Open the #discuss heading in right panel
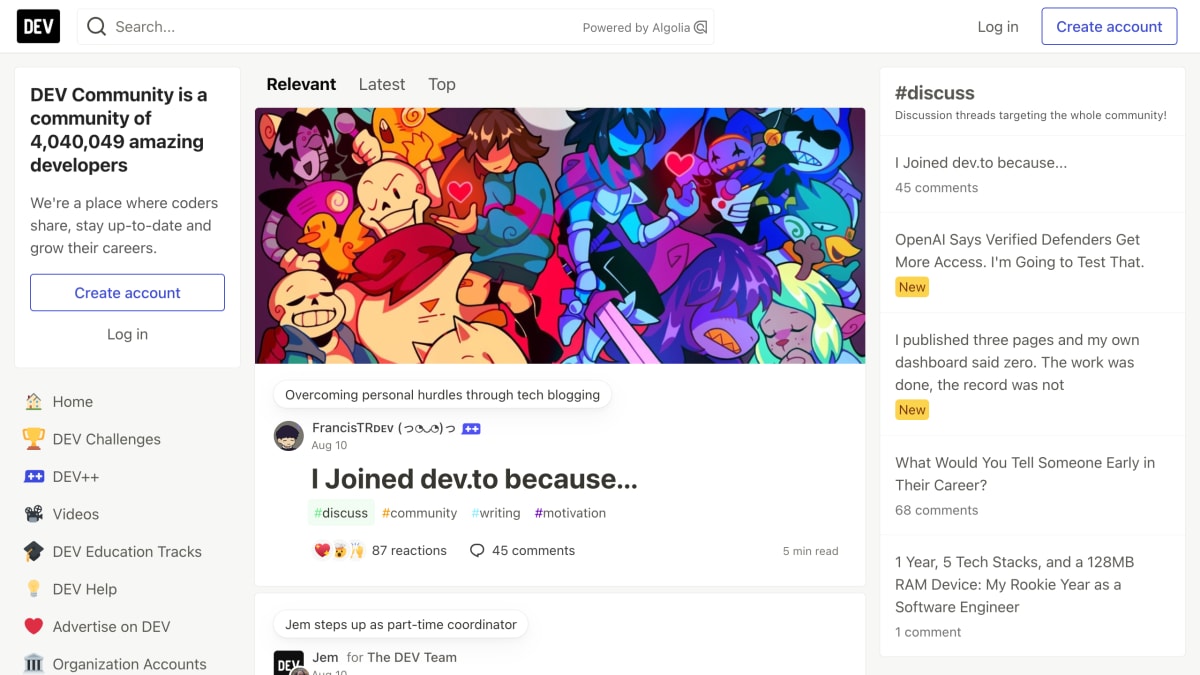1200x675 pixels. pyautogui.click(x=934, y=93)
